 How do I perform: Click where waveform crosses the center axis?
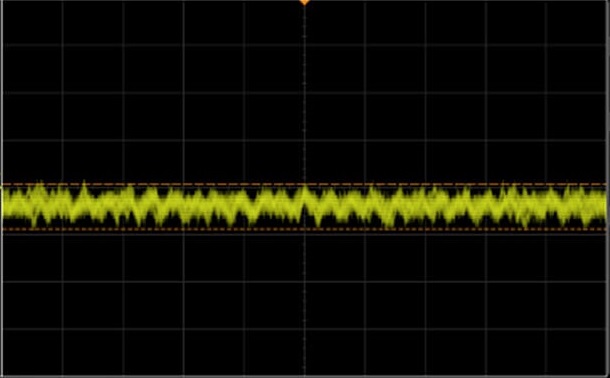pyautogui.click(x=305, y=204)
